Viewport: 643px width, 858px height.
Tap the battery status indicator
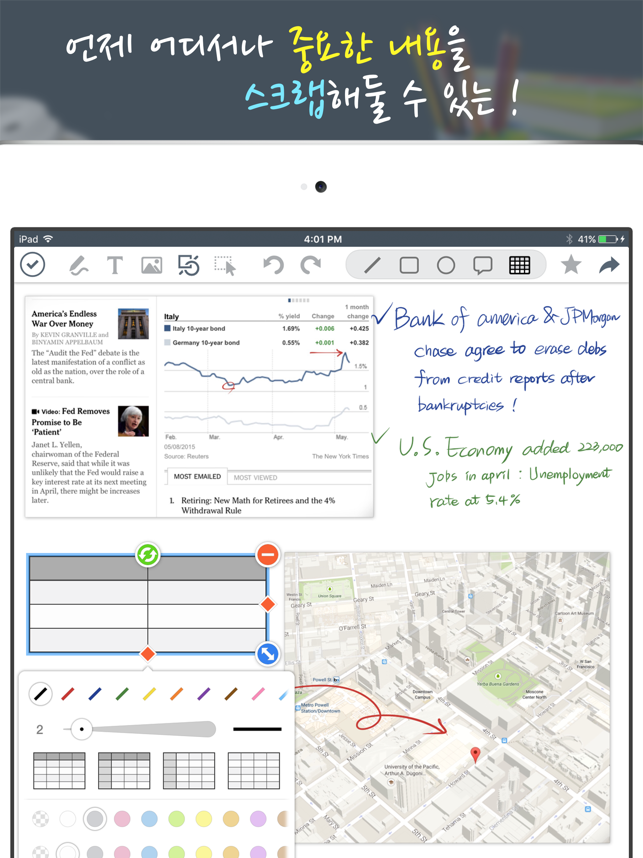tap(607, 239)
